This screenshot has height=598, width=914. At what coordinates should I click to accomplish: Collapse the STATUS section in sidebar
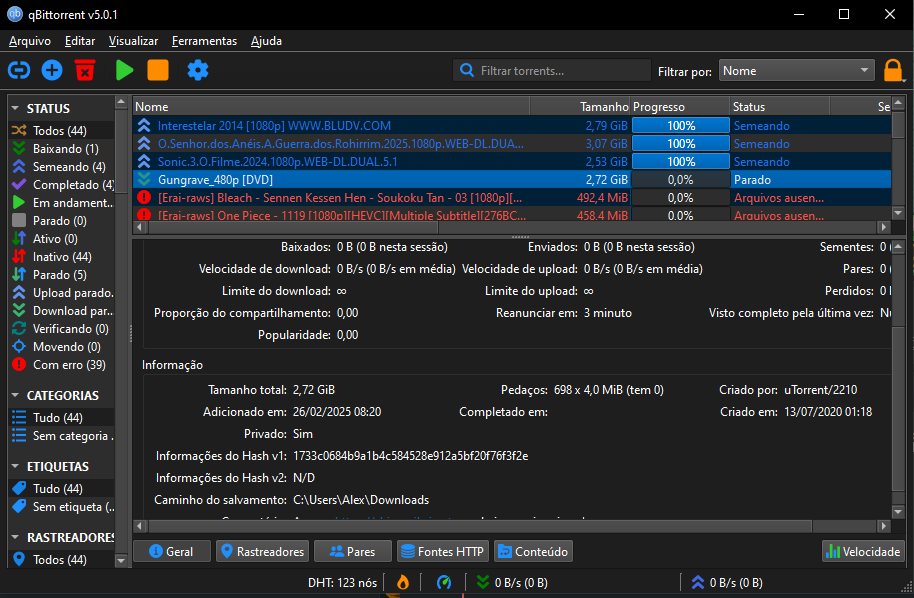pyautogui.click(x=16, y=108)
